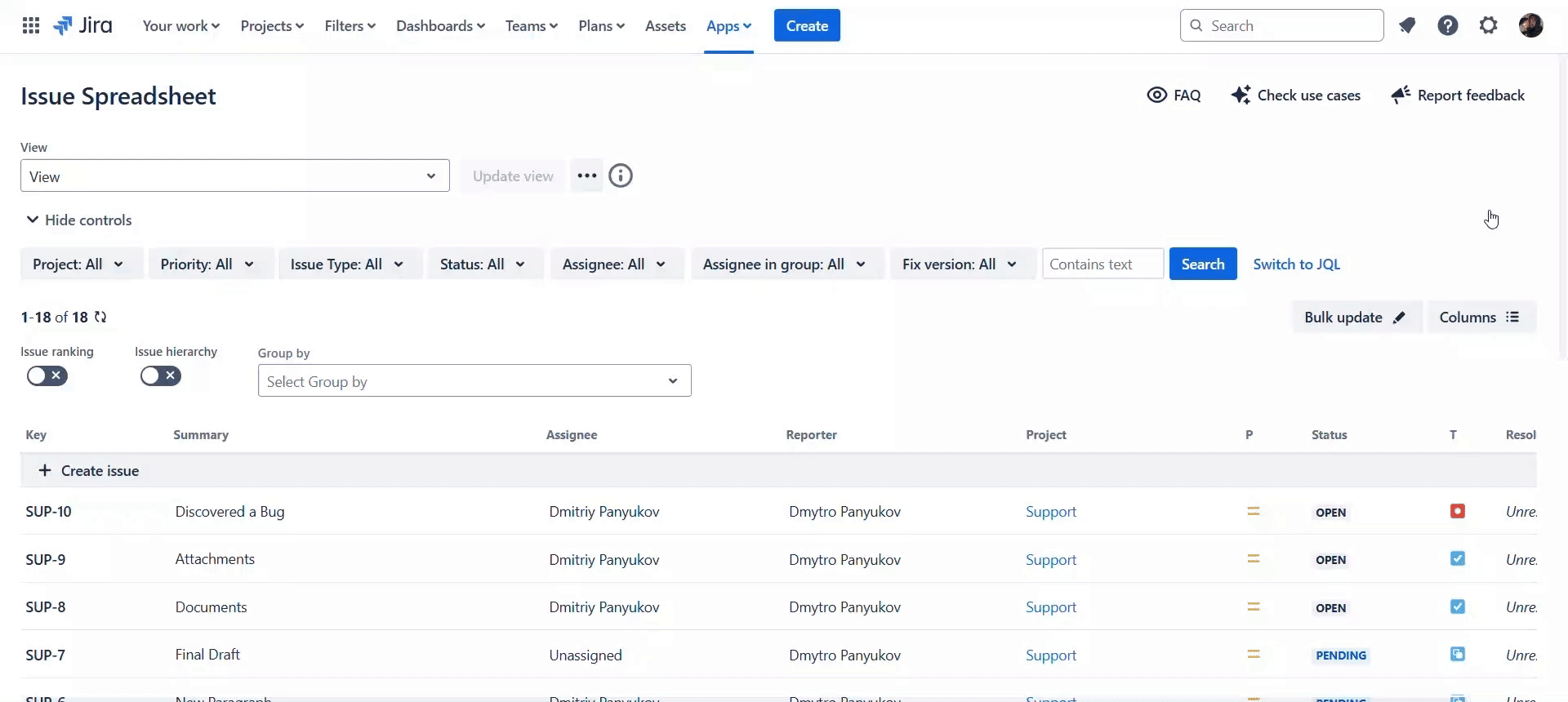The height and width of the screenshot is (702, 1568).
Task: Open the View dropdown
Action: point(234,176)
